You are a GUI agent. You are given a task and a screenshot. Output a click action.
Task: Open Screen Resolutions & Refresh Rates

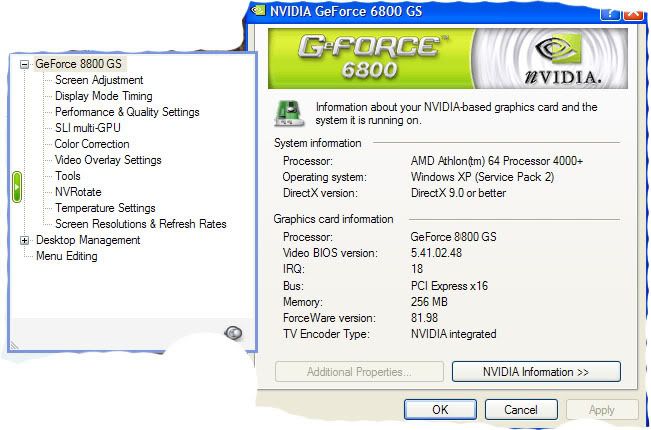point(141,224)
